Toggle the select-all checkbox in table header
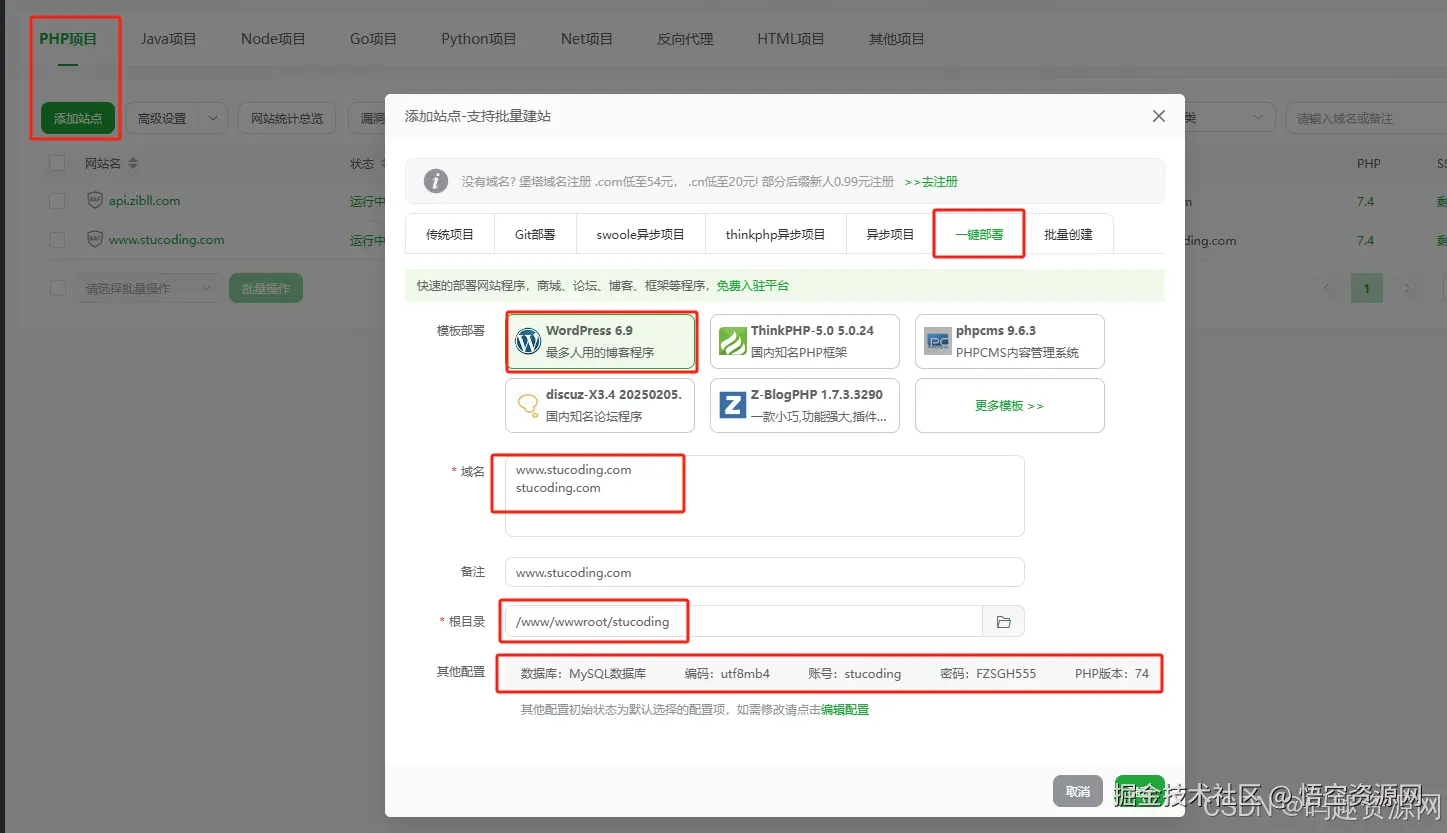1447x833 pixels. pos(57,163)
